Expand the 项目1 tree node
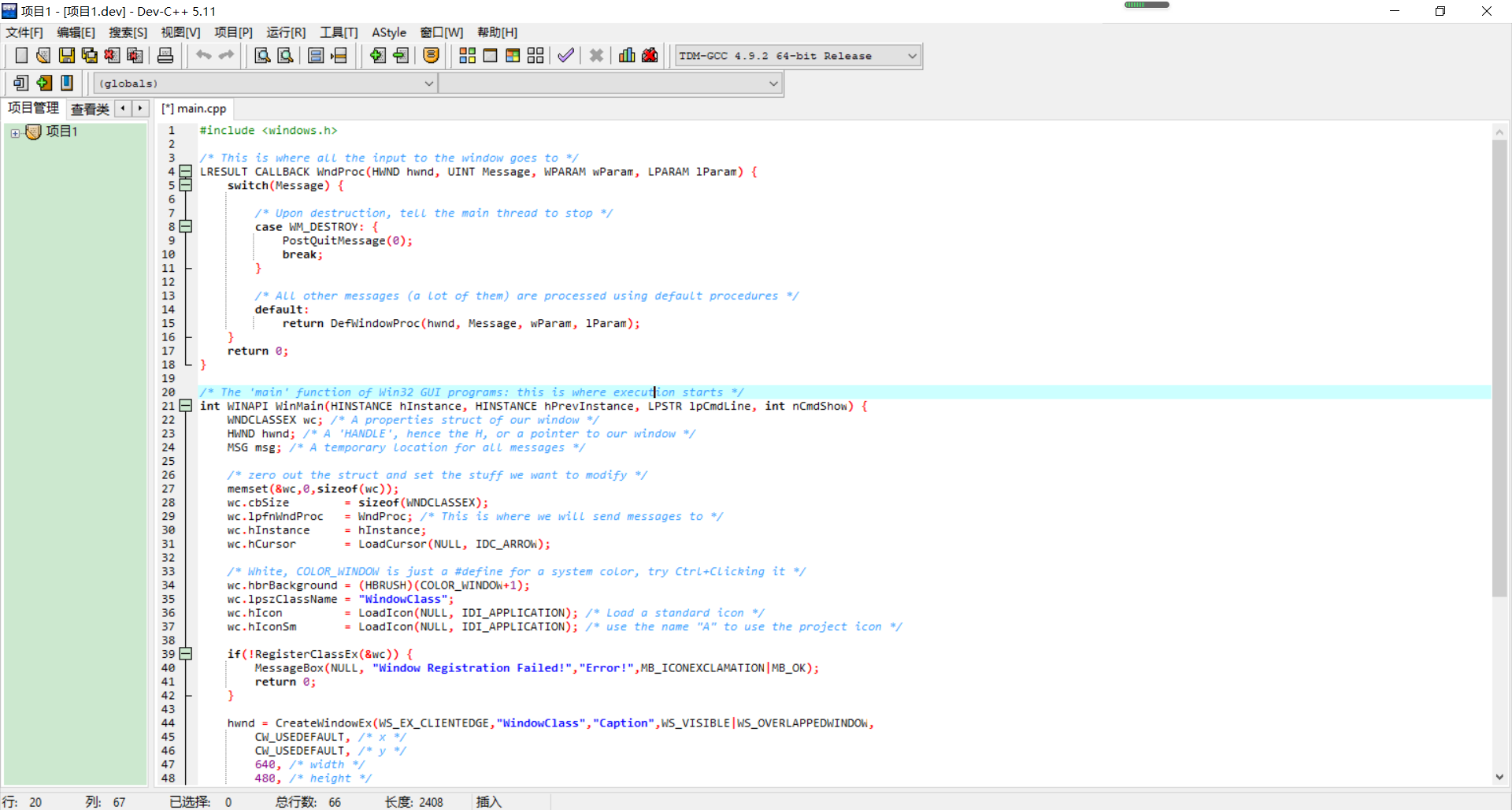Screen dimensions: 1512x810 tap(14, 132)
